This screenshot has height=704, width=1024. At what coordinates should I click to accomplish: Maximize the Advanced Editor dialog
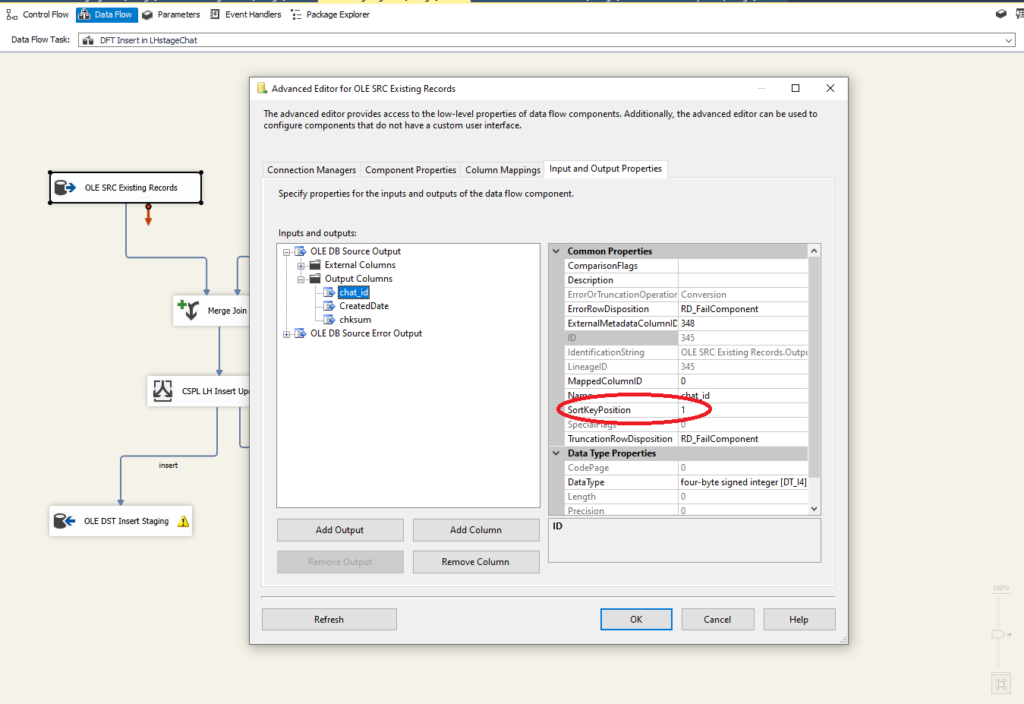pos(795,88)
